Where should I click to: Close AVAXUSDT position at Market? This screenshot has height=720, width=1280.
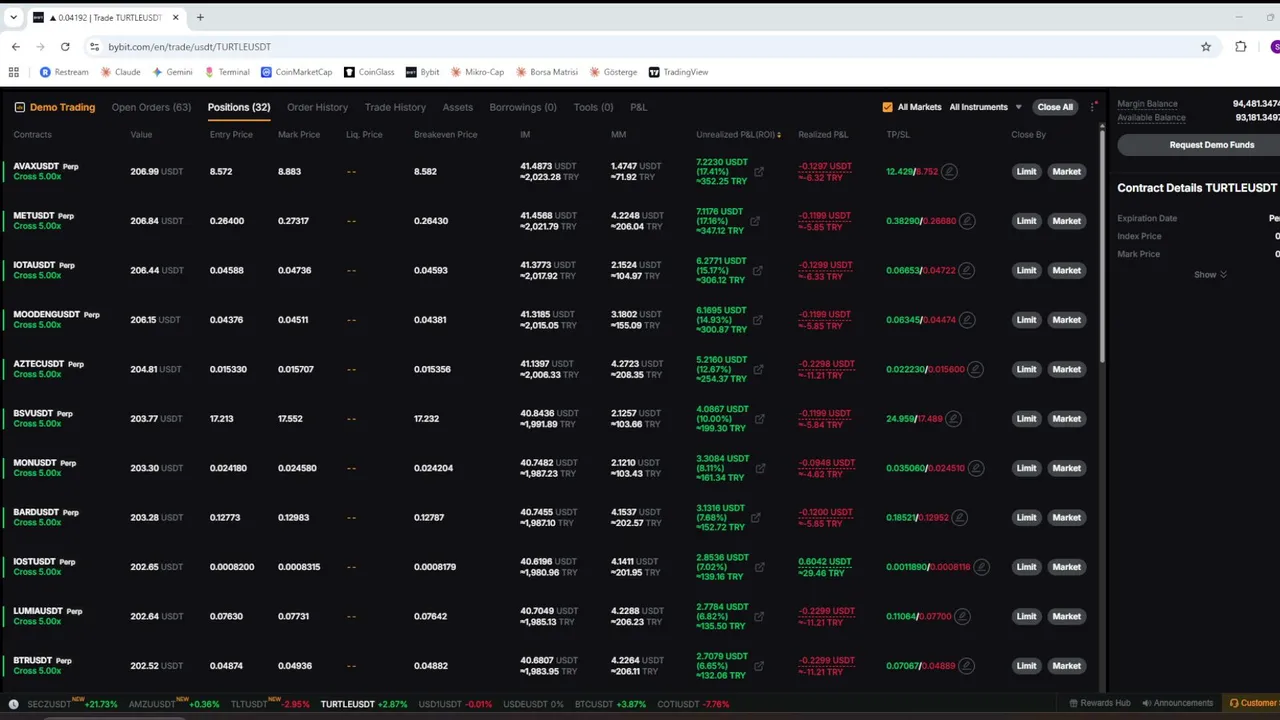pos(1066,172)
